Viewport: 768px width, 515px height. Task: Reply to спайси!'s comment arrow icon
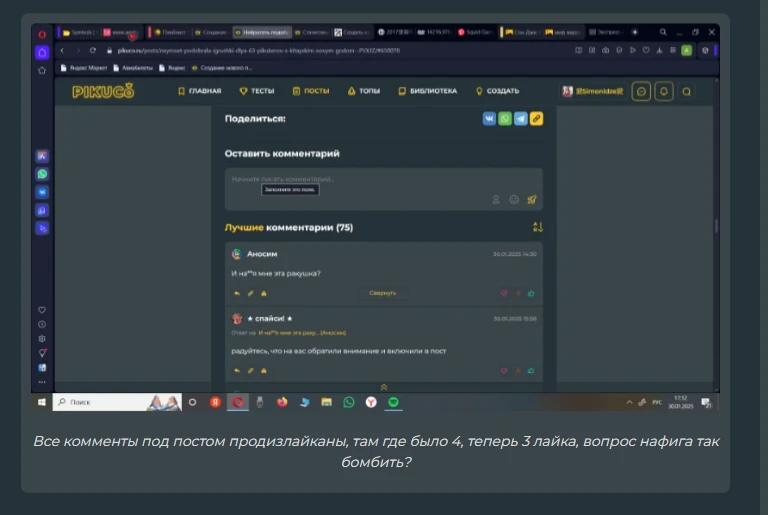pos(237,370)
